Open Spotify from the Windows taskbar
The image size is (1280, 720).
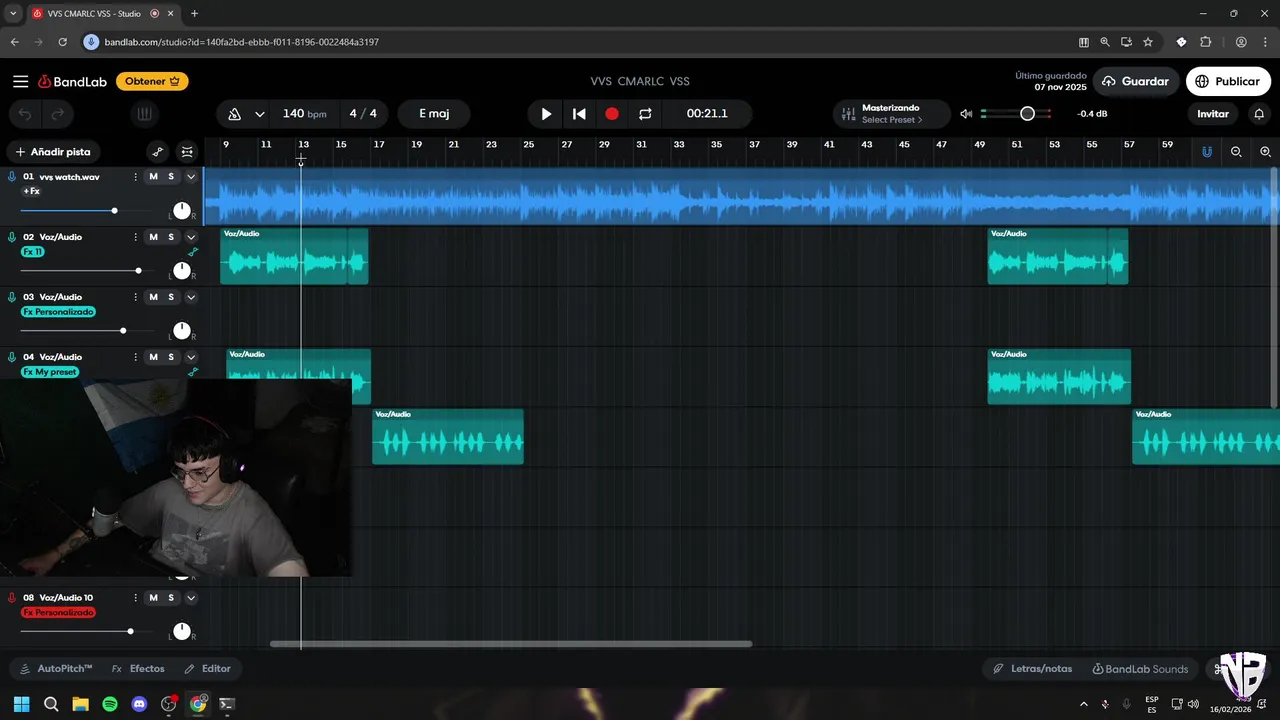pyautogui.click(x=110, y=704)
